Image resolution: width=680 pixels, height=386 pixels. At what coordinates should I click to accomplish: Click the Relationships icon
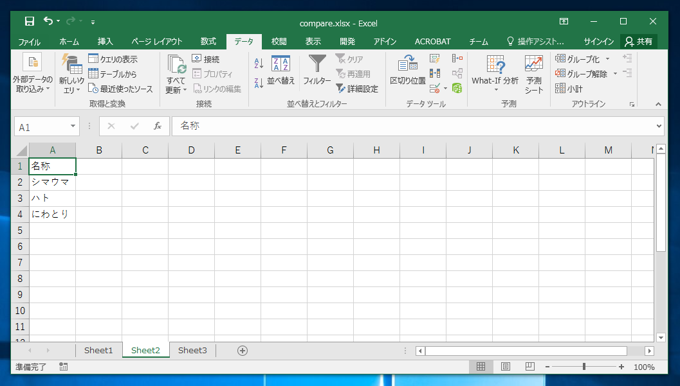click(x=457, y=74)
